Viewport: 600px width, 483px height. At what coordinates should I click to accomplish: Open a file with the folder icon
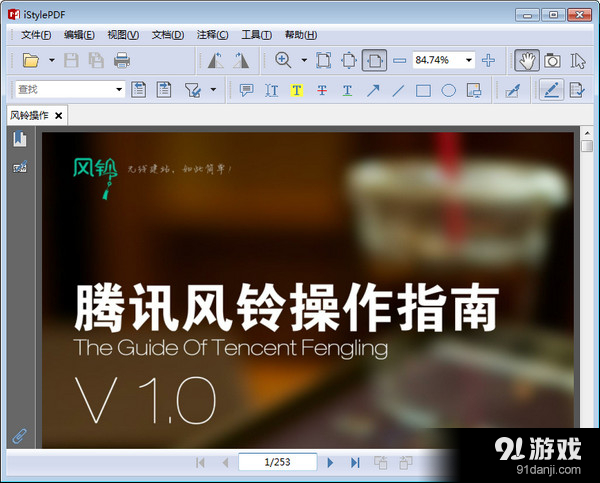tap(31, 60)
